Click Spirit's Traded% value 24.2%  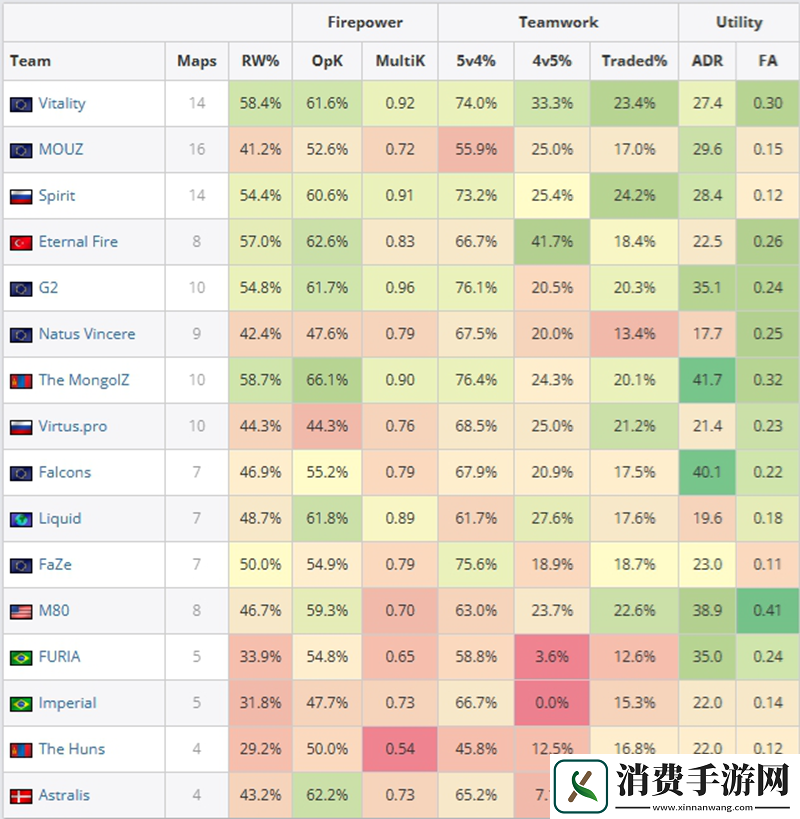(634, 195)
